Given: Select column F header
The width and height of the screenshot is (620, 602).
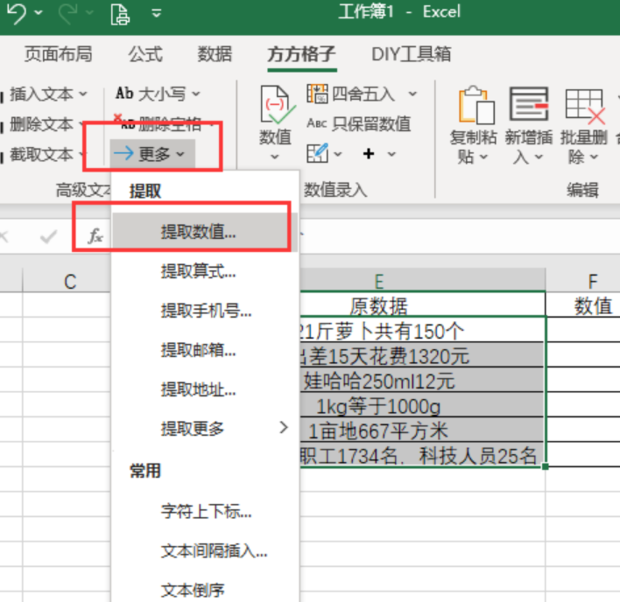Looking at the screenshot, I should [584, 282].
